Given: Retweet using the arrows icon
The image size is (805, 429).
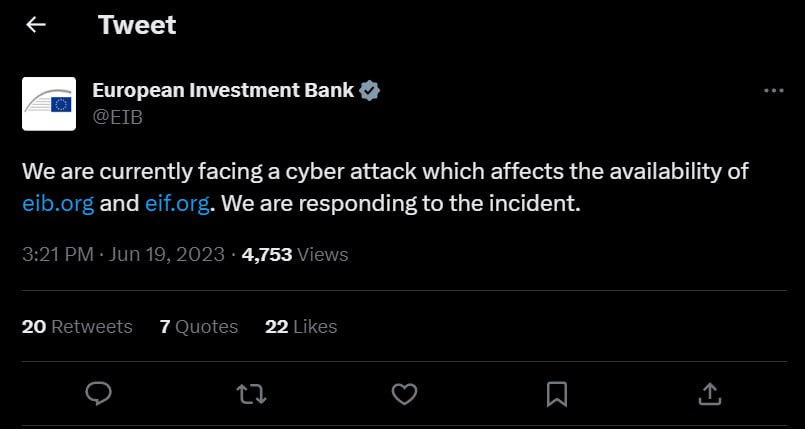Looking at the screenshot, I should [251, 394].
